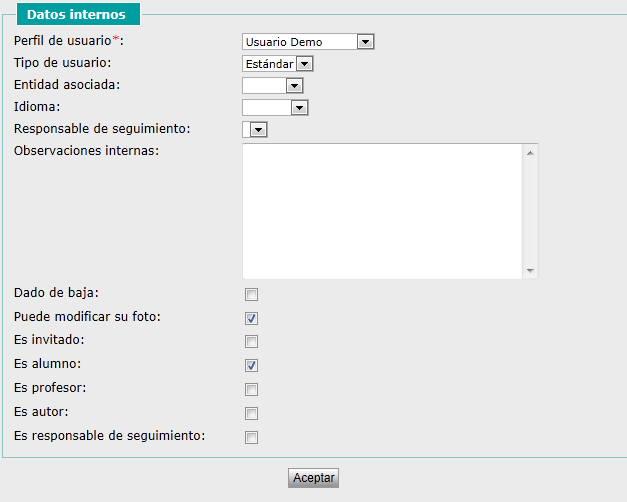627x502 pixels.
Task: Click the up arrow of Observaciones scrollbar
Action: tap(530, 153)
